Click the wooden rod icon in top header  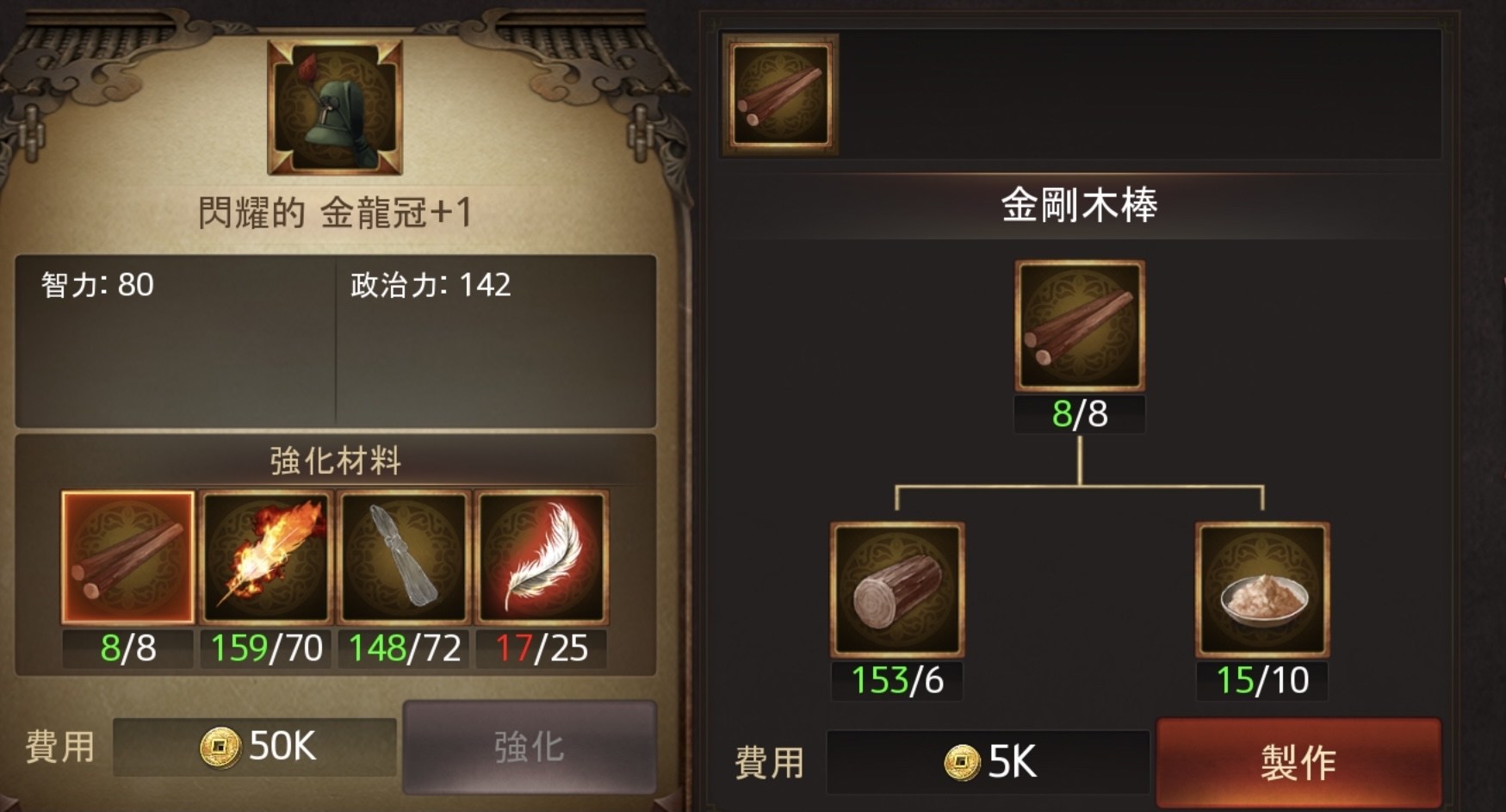780,95
